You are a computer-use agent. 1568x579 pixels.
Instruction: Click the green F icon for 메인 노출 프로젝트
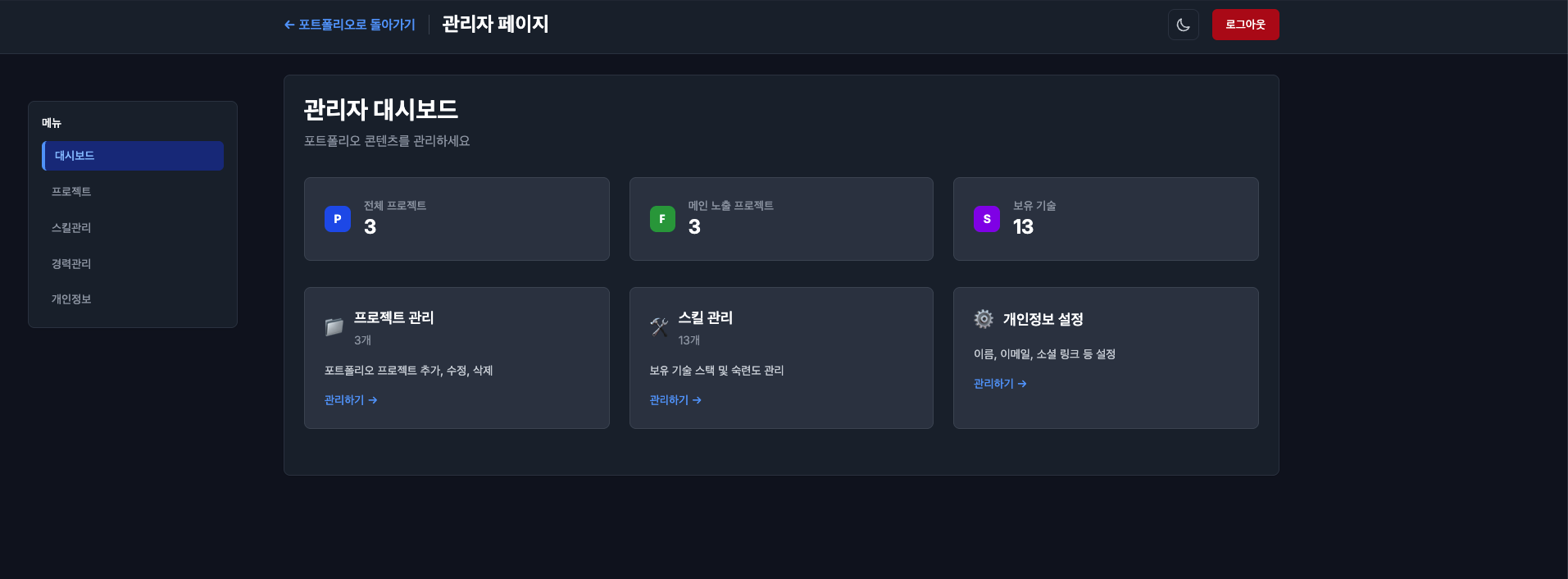662,219
